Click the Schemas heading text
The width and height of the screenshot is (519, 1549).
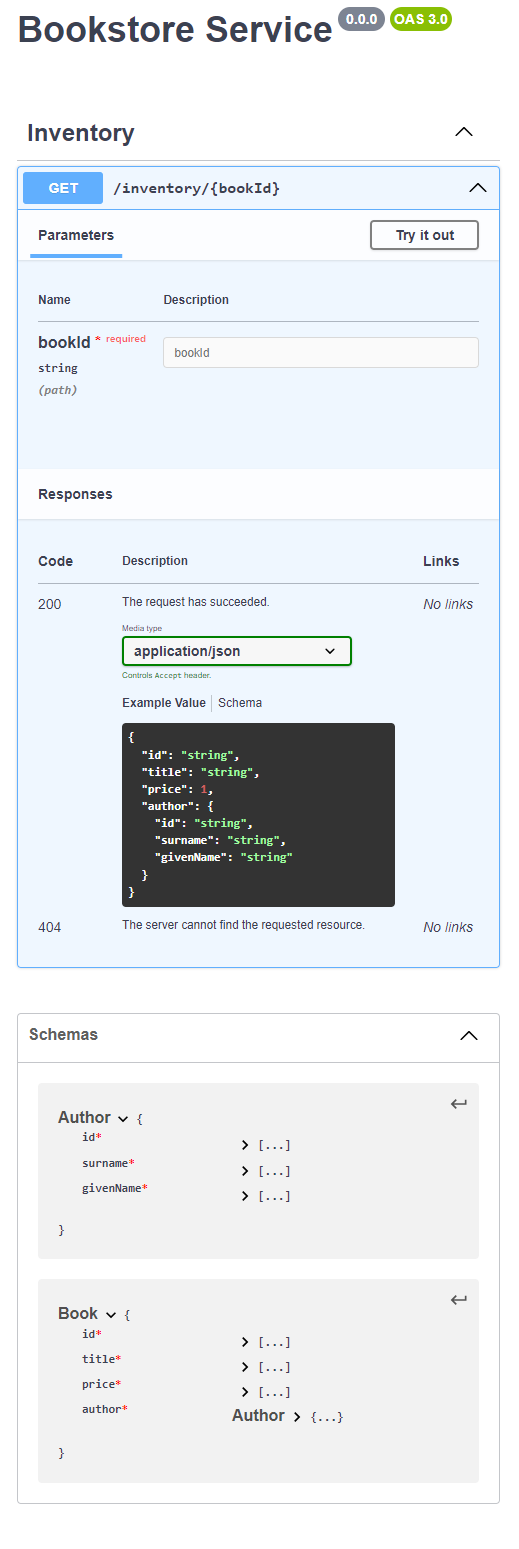[x=63, y=1034]
